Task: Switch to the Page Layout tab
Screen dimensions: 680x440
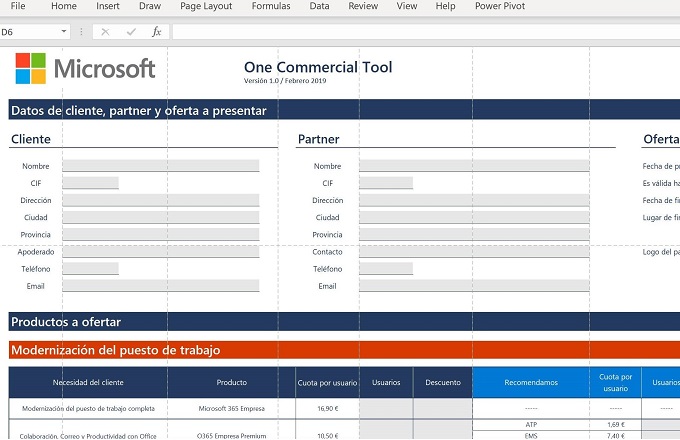Action: tap(206, 6)
